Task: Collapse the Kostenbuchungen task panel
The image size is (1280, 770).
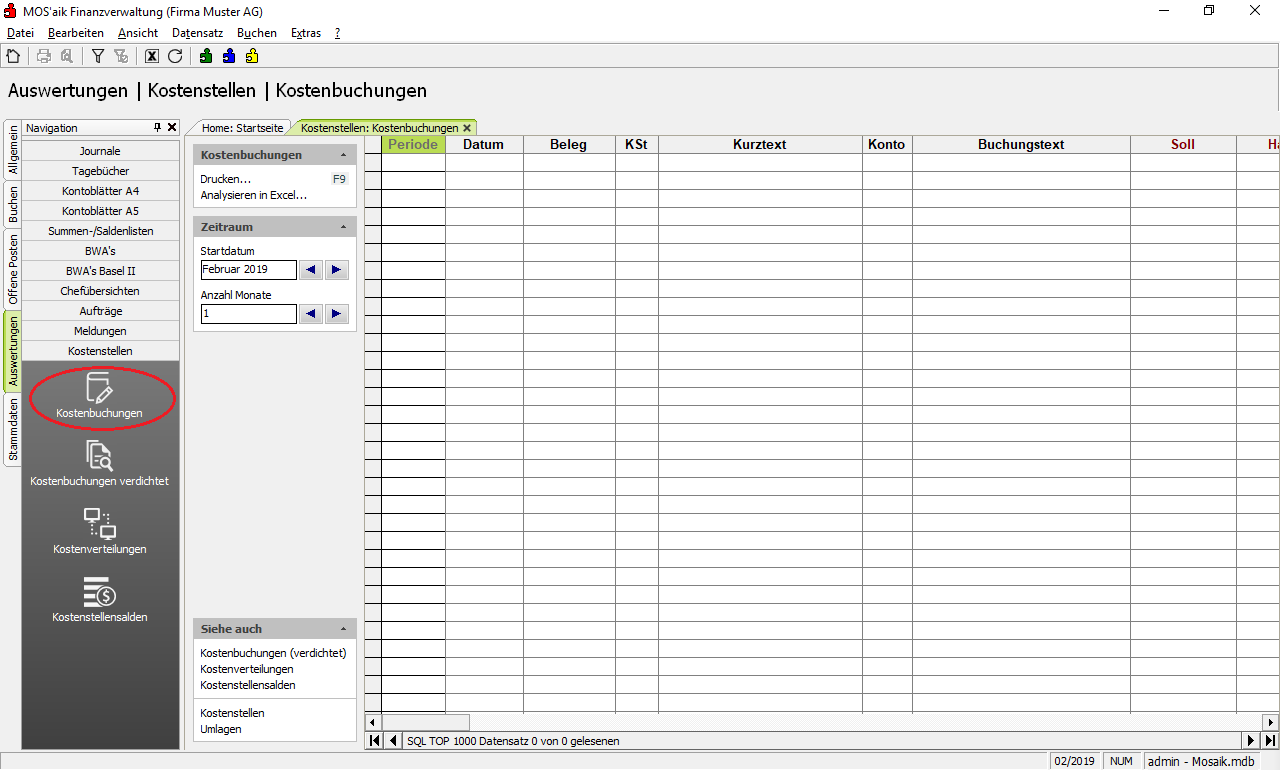Action: pos(343,156)
